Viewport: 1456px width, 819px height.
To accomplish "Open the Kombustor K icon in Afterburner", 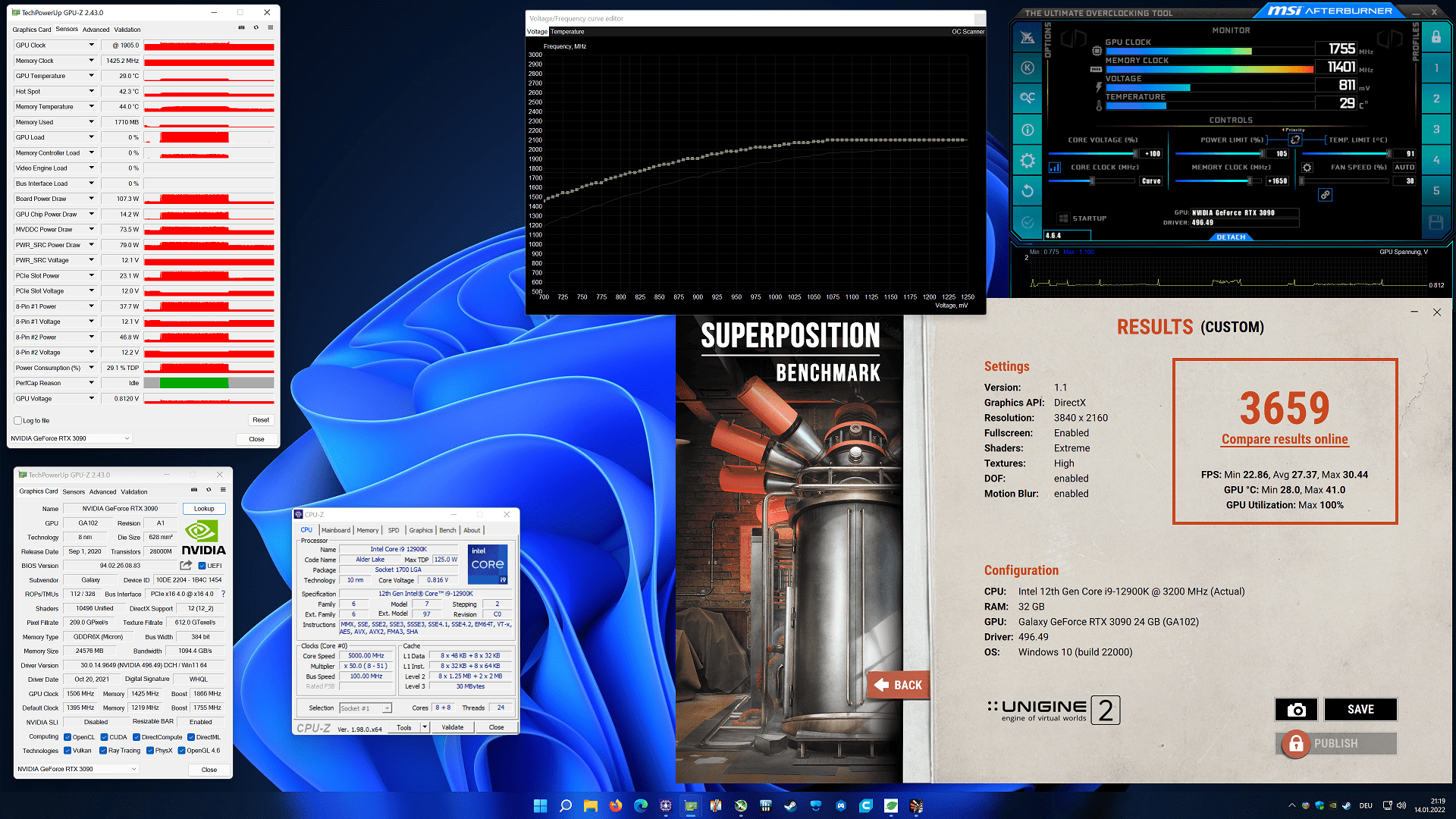I will click(1028, 67).
